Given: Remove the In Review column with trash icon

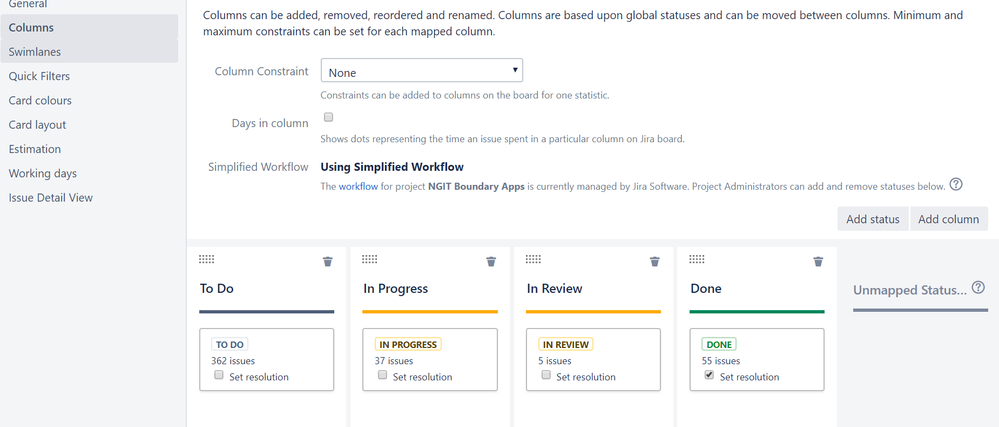Looking at the screenshot, I should coord(654,261).
